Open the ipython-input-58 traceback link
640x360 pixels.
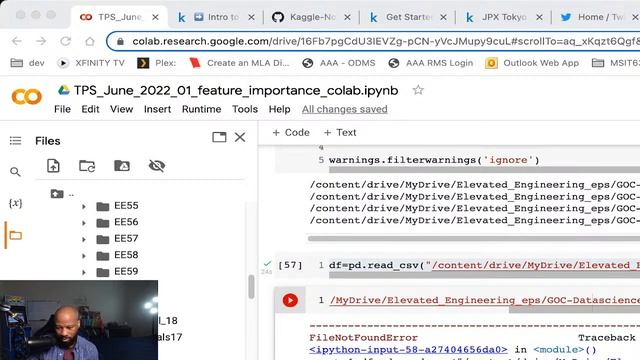tap(408, 350)
